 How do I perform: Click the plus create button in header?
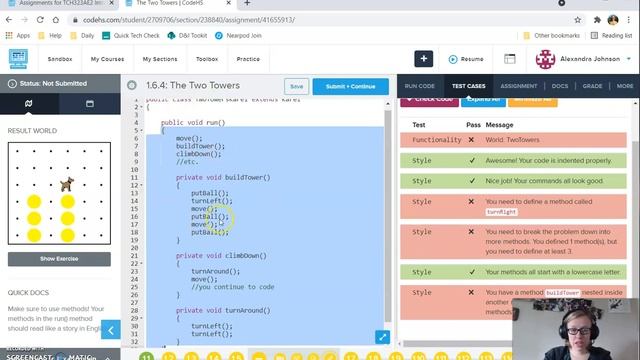424,59
